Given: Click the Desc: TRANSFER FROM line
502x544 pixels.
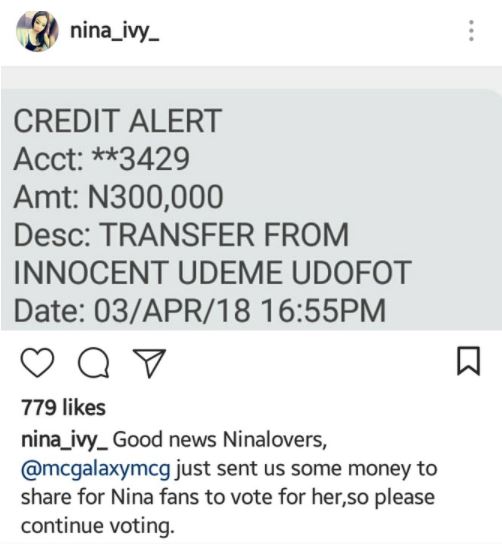Looking at the screenshot, I should pos(181,235).
